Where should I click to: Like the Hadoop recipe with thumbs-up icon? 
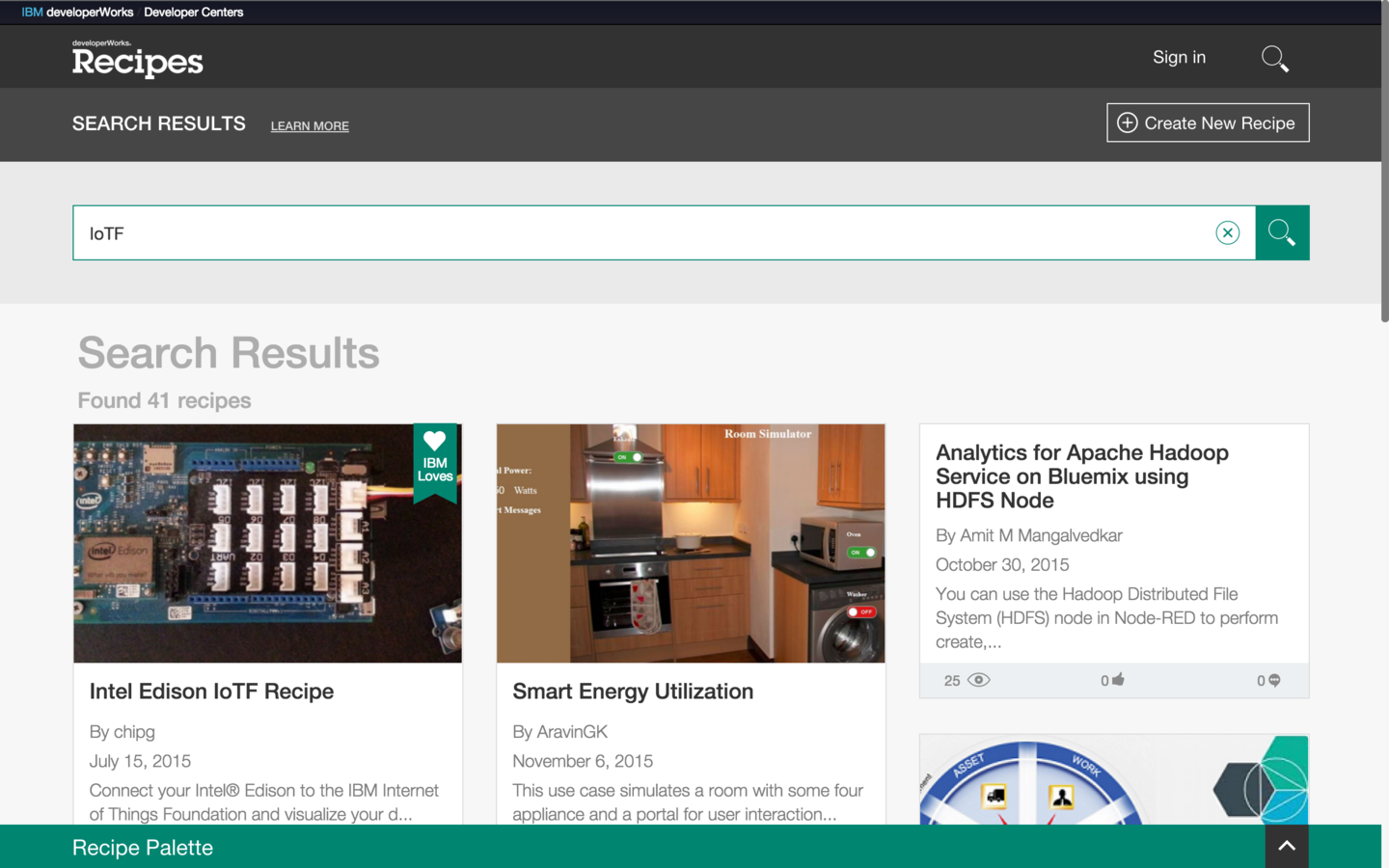[x=1118, y=679]
